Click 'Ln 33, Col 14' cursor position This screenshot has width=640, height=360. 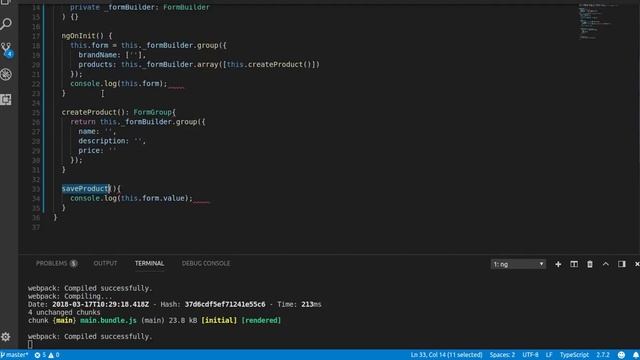click(x=447, y=355)
